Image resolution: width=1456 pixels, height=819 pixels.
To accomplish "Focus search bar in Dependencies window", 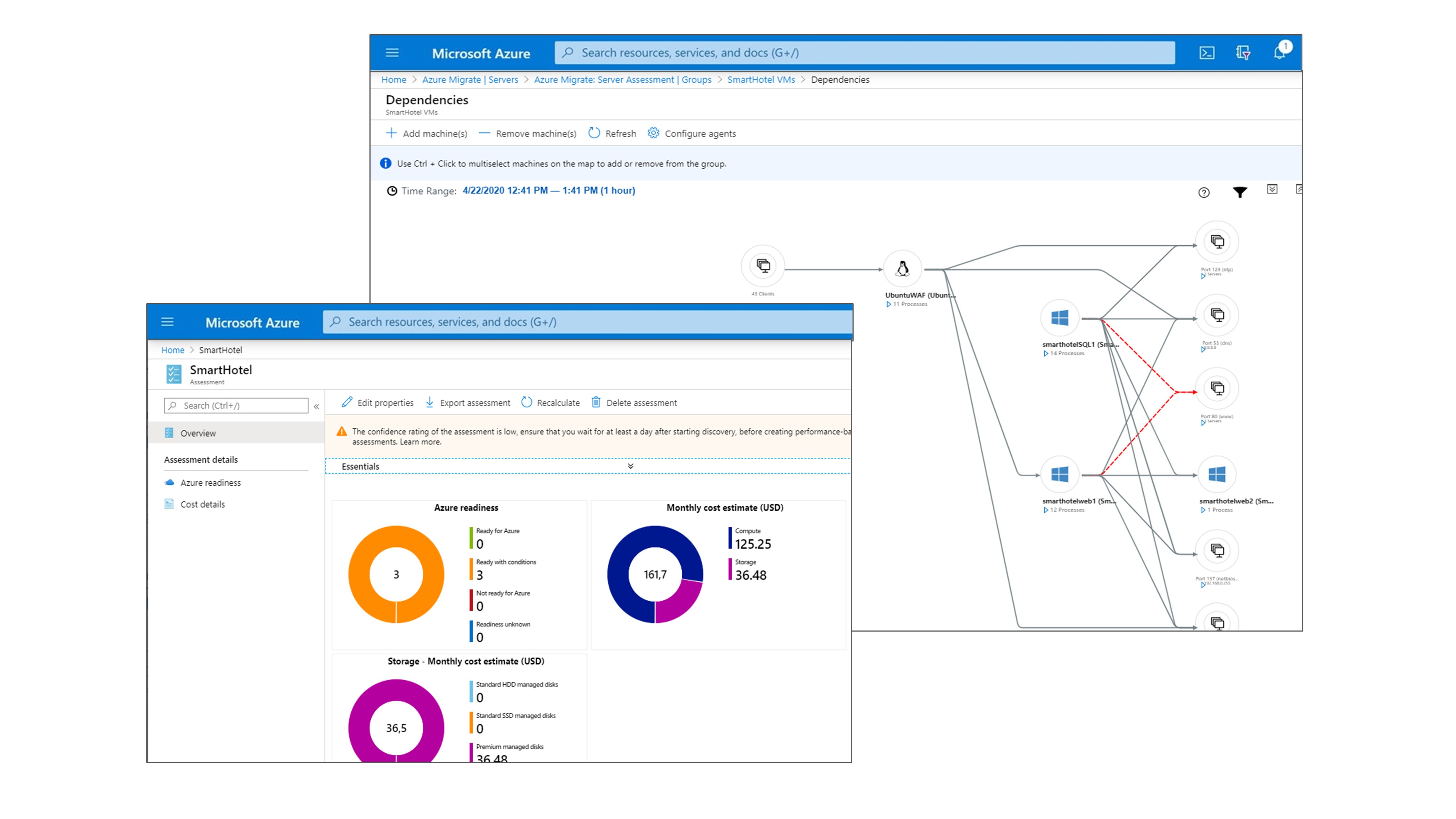I will click(x=864, y=52).
